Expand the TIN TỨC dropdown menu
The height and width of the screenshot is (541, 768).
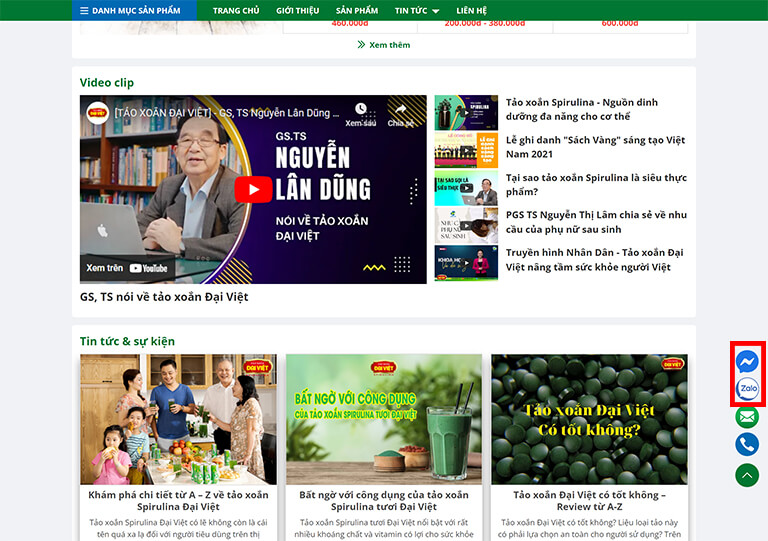(417, 10)
